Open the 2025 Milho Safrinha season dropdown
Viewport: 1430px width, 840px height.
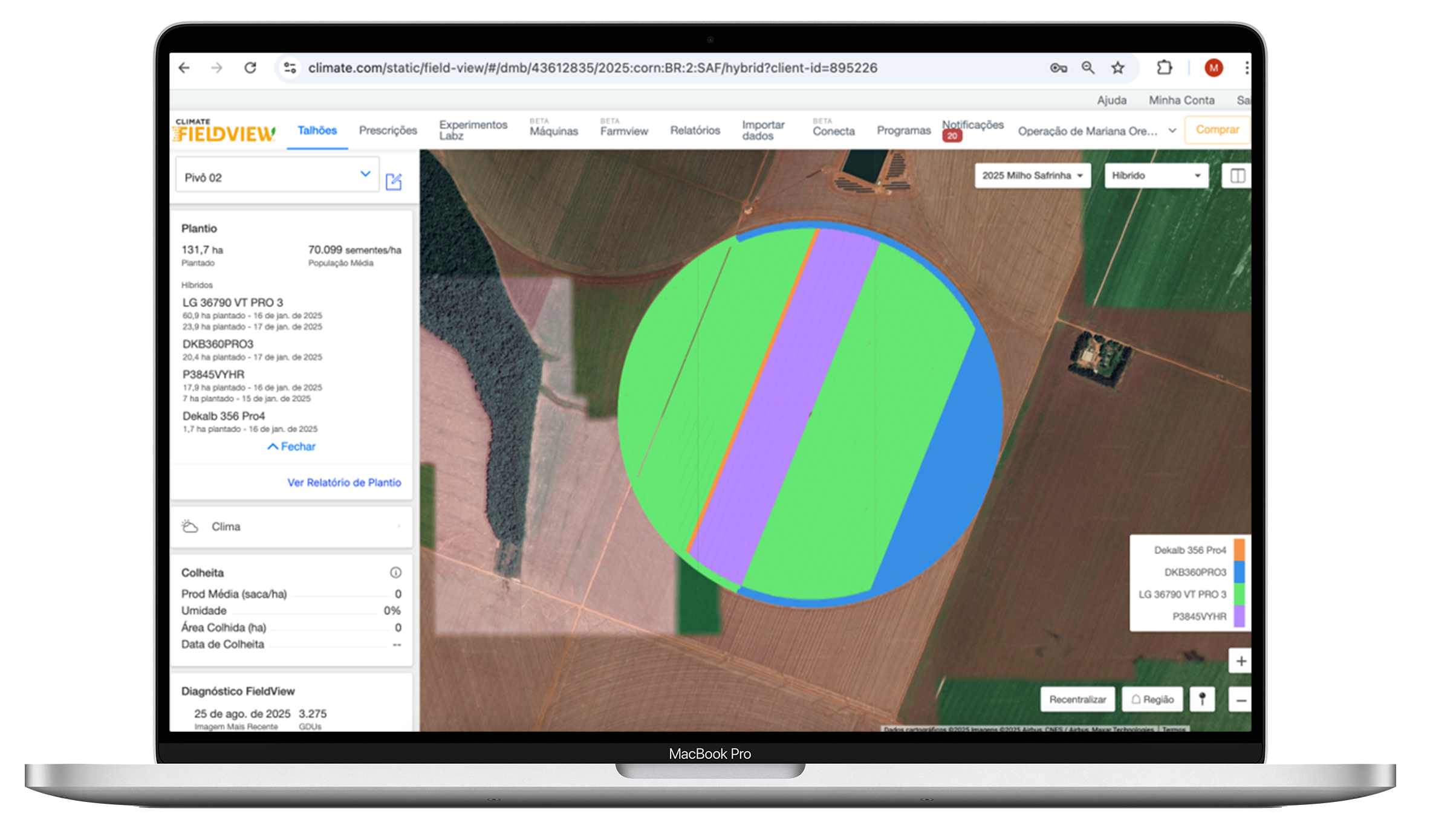coord(1032,176)
